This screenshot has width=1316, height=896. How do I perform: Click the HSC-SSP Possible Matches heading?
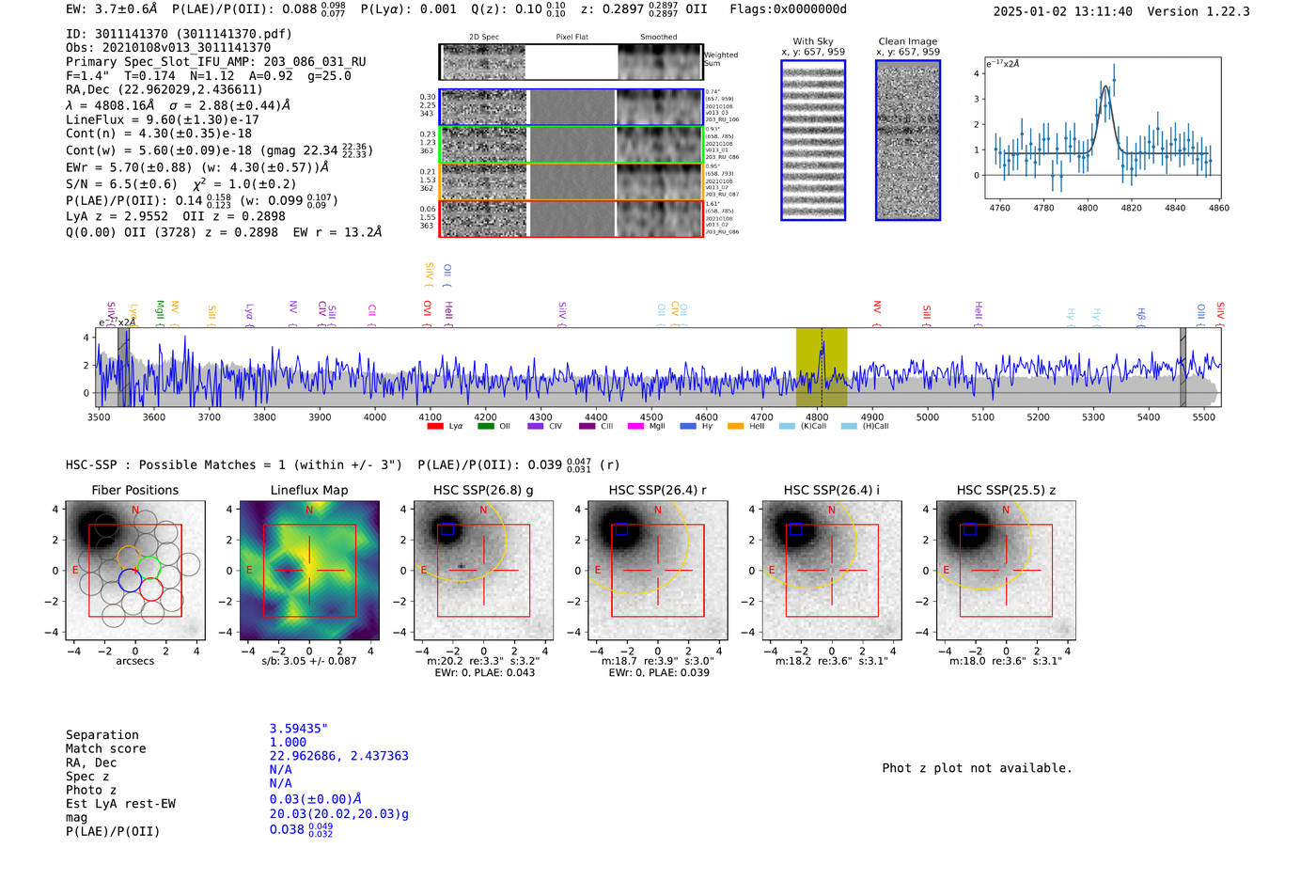(x=235, y=464)
